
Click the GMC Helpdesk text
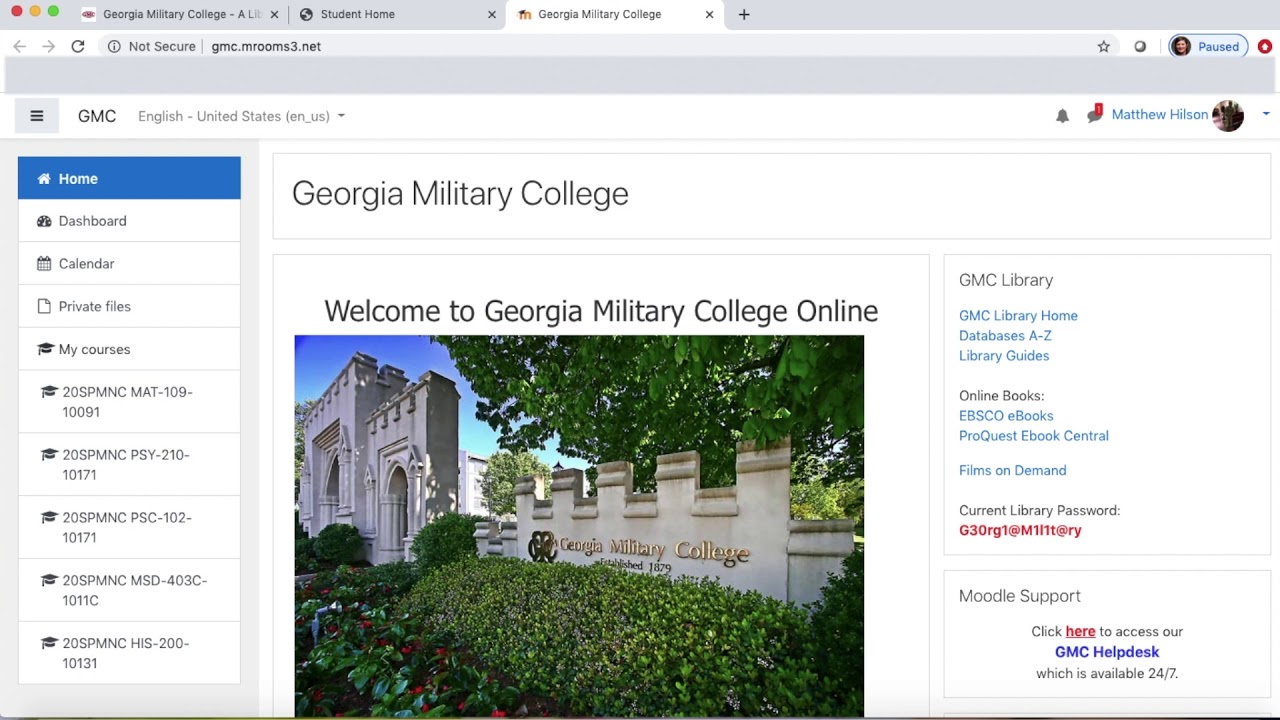click(1107, 652)
